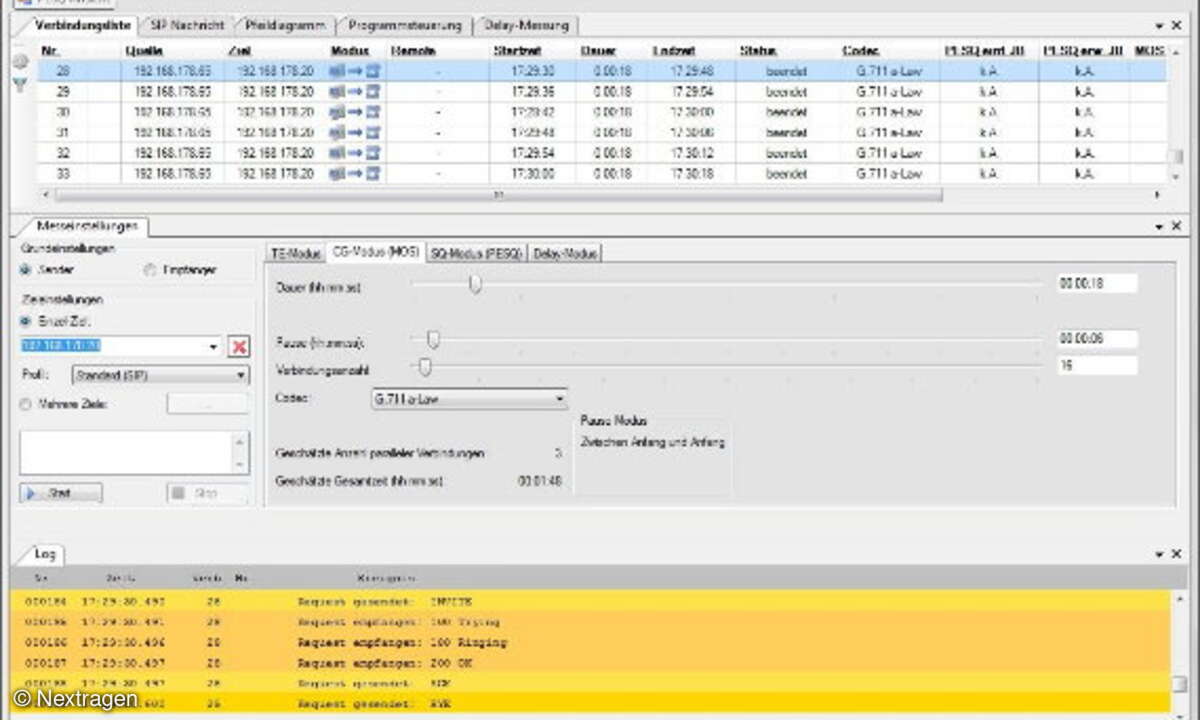Open the Log panel options arrow
Viewport: 1200px width, 720px height.
[x=1160, y=553]
